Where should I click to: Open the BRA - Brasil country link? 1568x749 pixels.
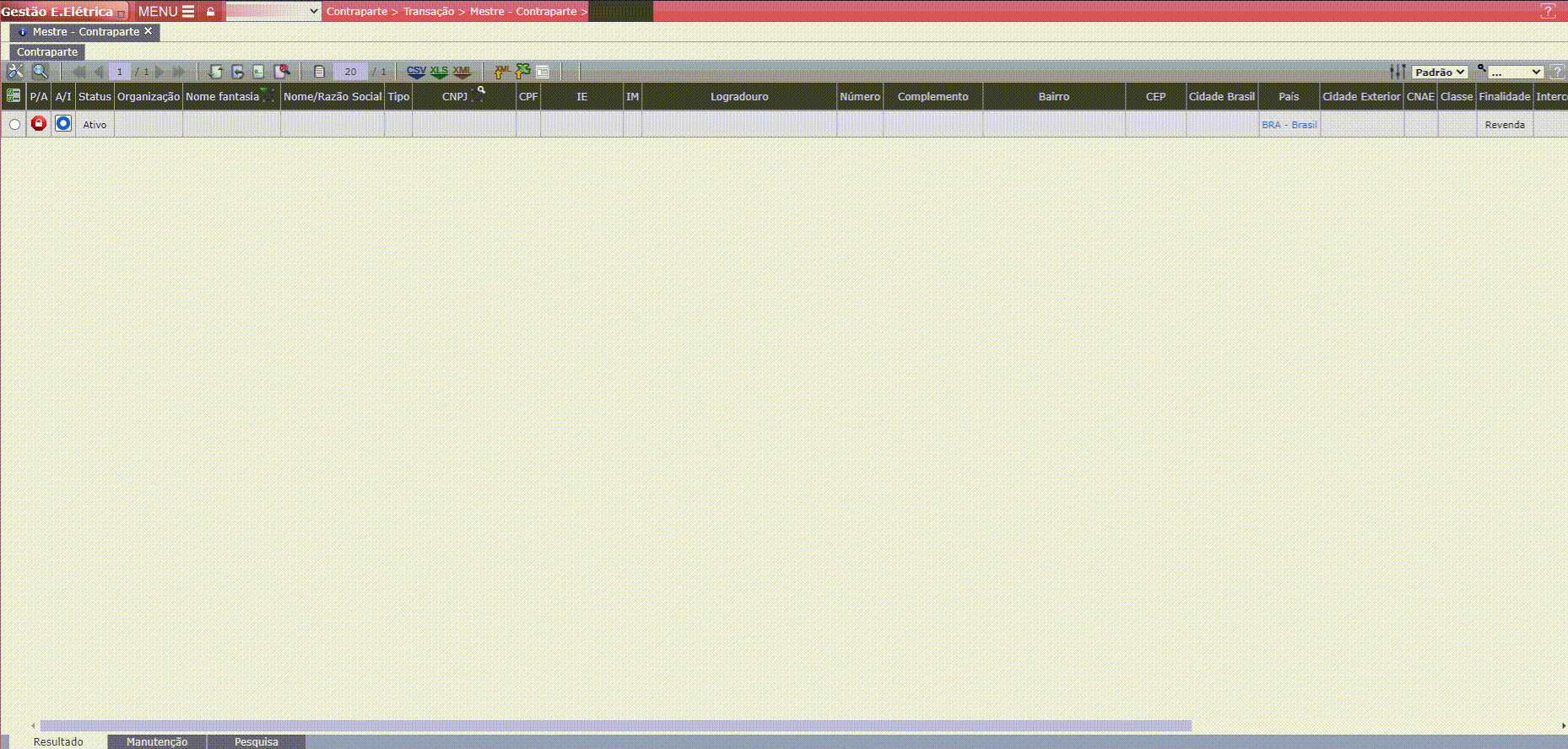(x=1289, y=125)
